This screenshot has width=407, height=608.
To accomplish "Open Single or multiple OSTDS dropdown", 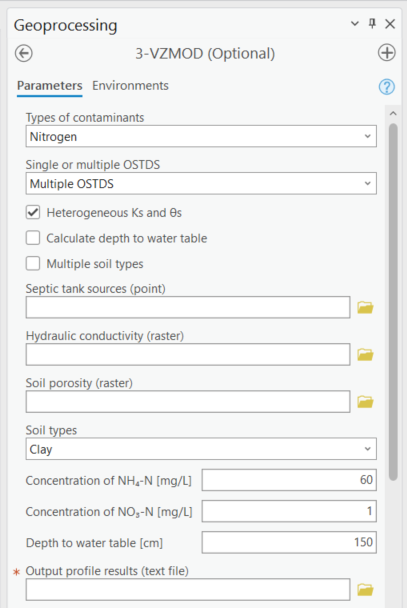I will (201, 183).
